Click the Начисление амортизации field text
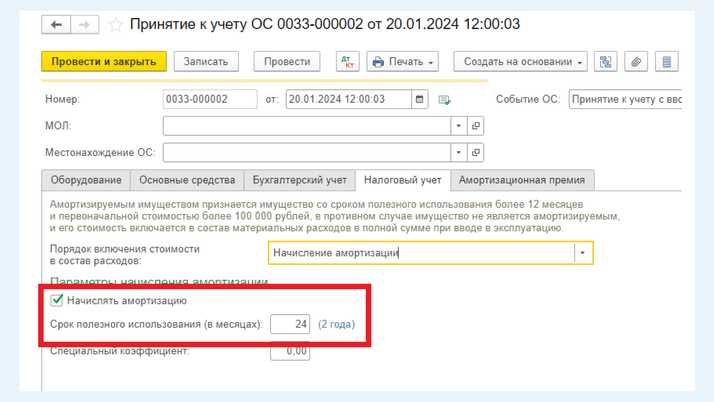Image resolution: width=714 pixels, height=402 pixels. [336, 253]
